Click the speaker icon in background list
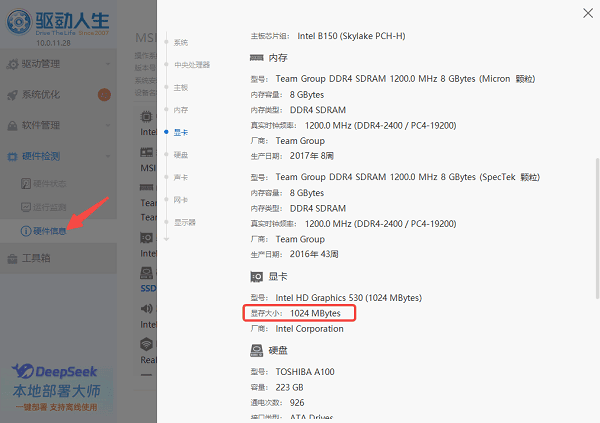 pos(146,308)
